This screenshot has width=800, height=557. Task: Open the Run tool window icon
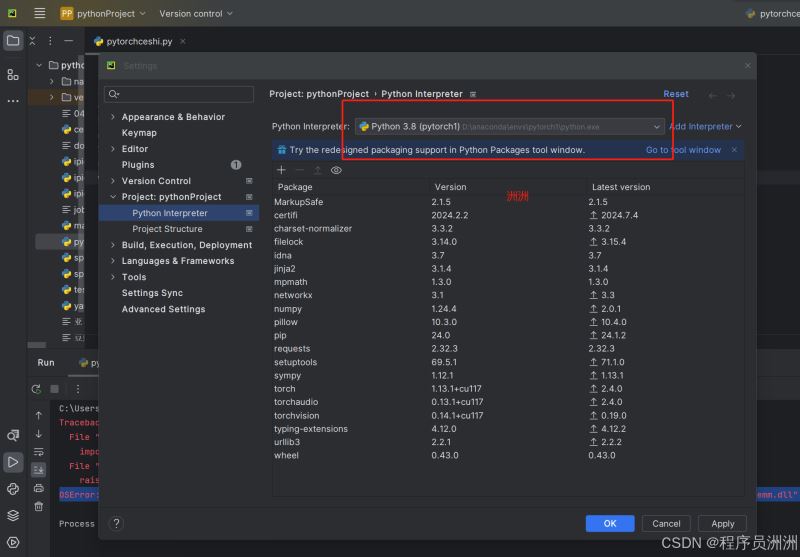coord(13,462)
